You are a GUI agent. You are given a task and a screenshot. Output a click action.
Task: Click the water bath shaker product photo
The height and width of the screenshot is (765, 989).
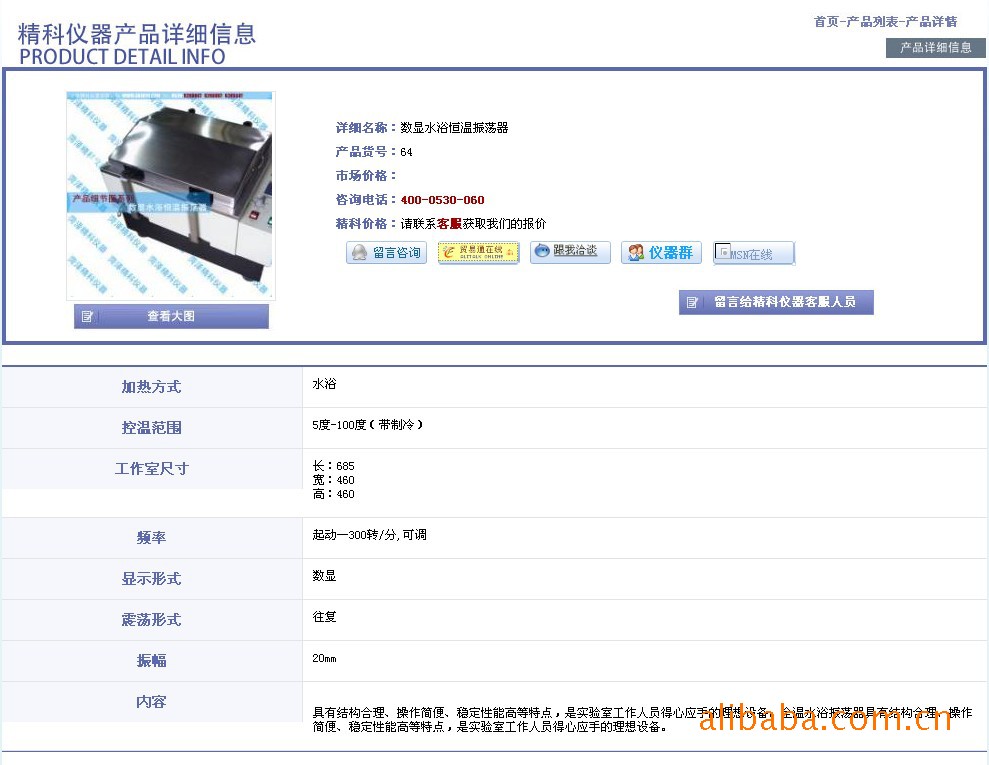(x=170, y=196)
